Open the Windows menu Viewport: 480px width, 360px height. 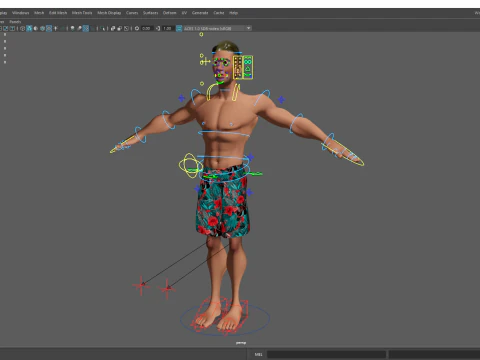tap(21, 13)
